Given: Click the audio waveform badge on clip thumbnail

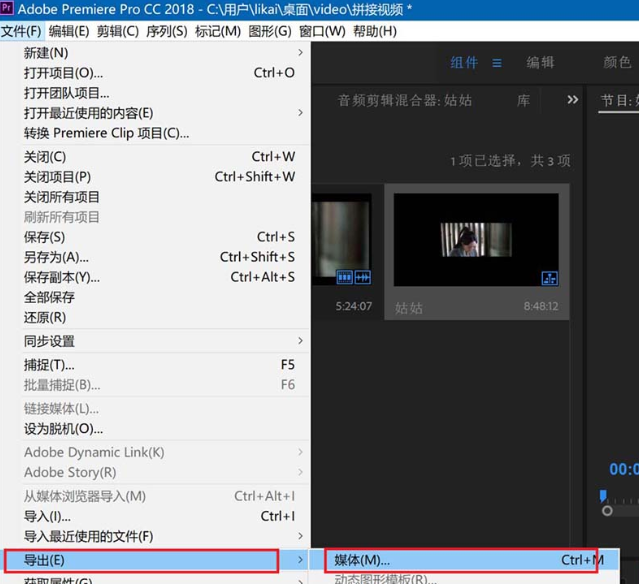Looking at the screenshot, I should [363, 278].
